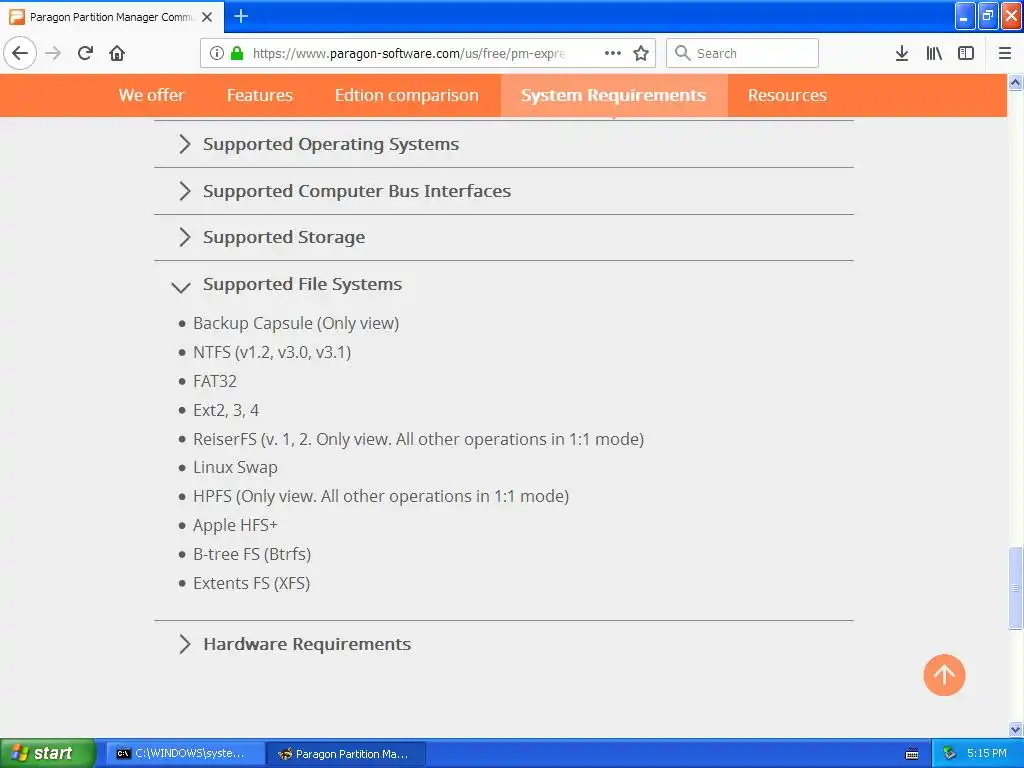
Task: Switch to the C:\WINDOWS\system command window
Action: tap(185, 754)
